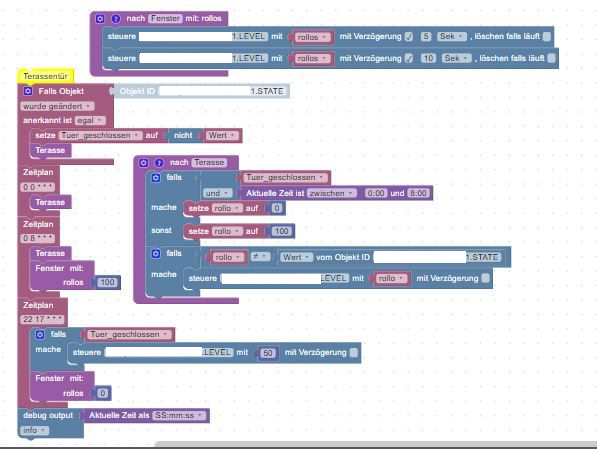This screenshot has width=597, height=449.
Task: Open 'wurde geändert' trigger dropdown
Action: click(x=57, y=106)
